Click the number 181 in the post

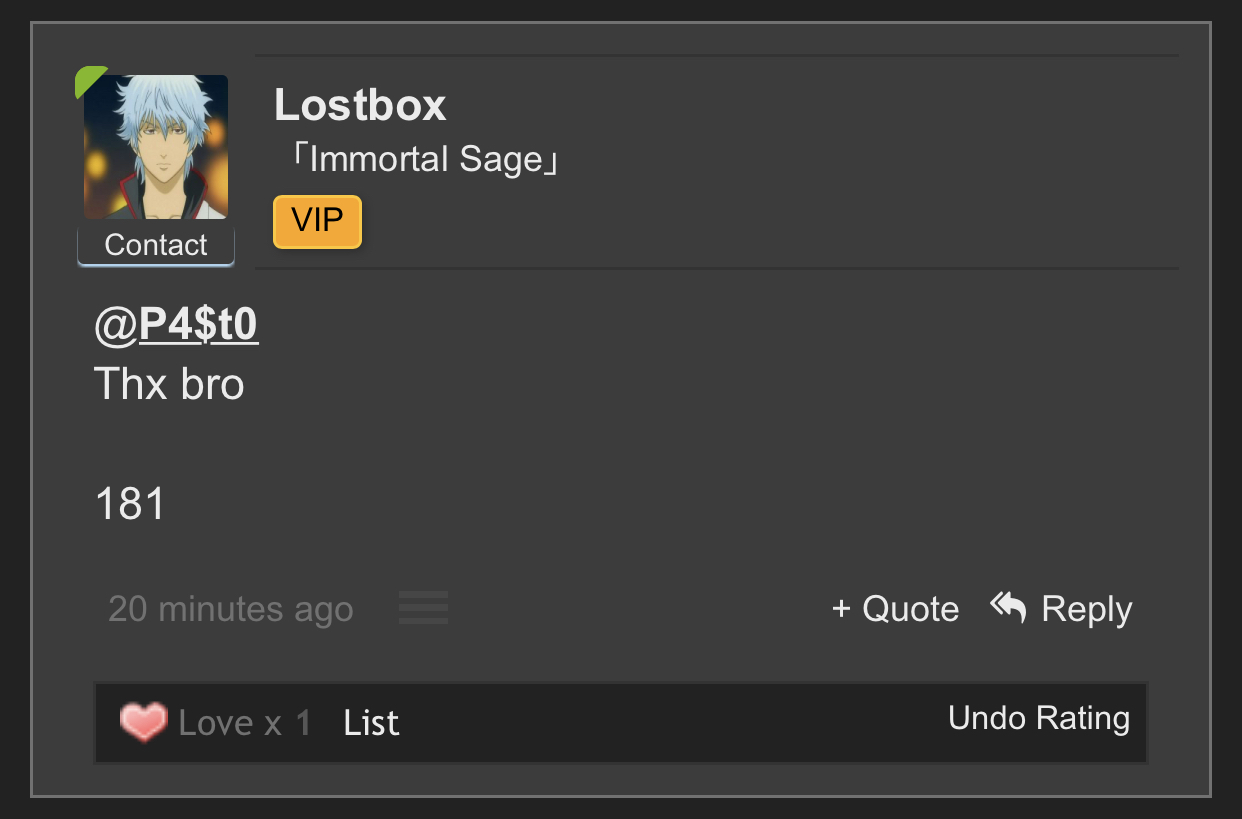[x=130, y=504]
